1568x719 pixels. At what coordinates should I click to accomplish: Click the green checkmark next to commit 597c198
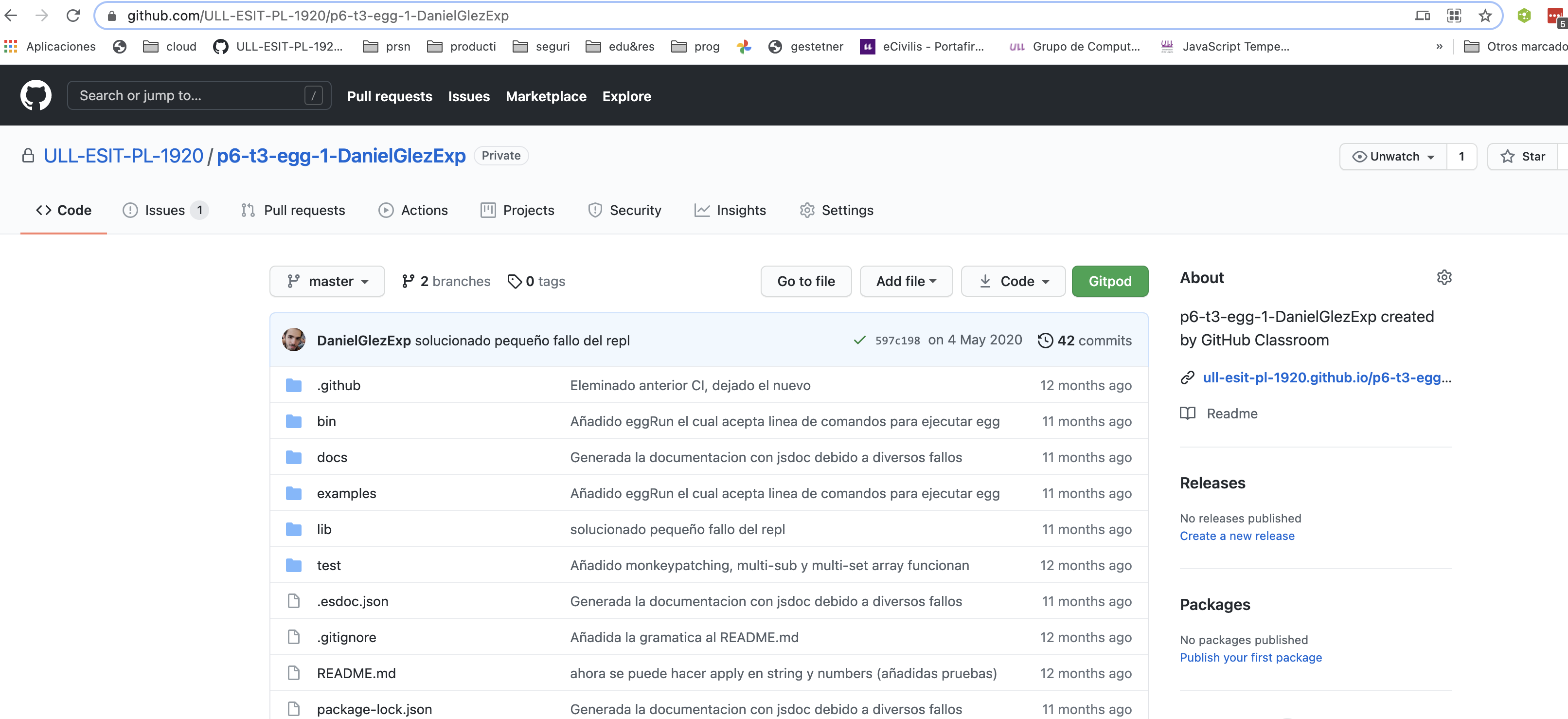pyautogui.click(x=859, y=341)
